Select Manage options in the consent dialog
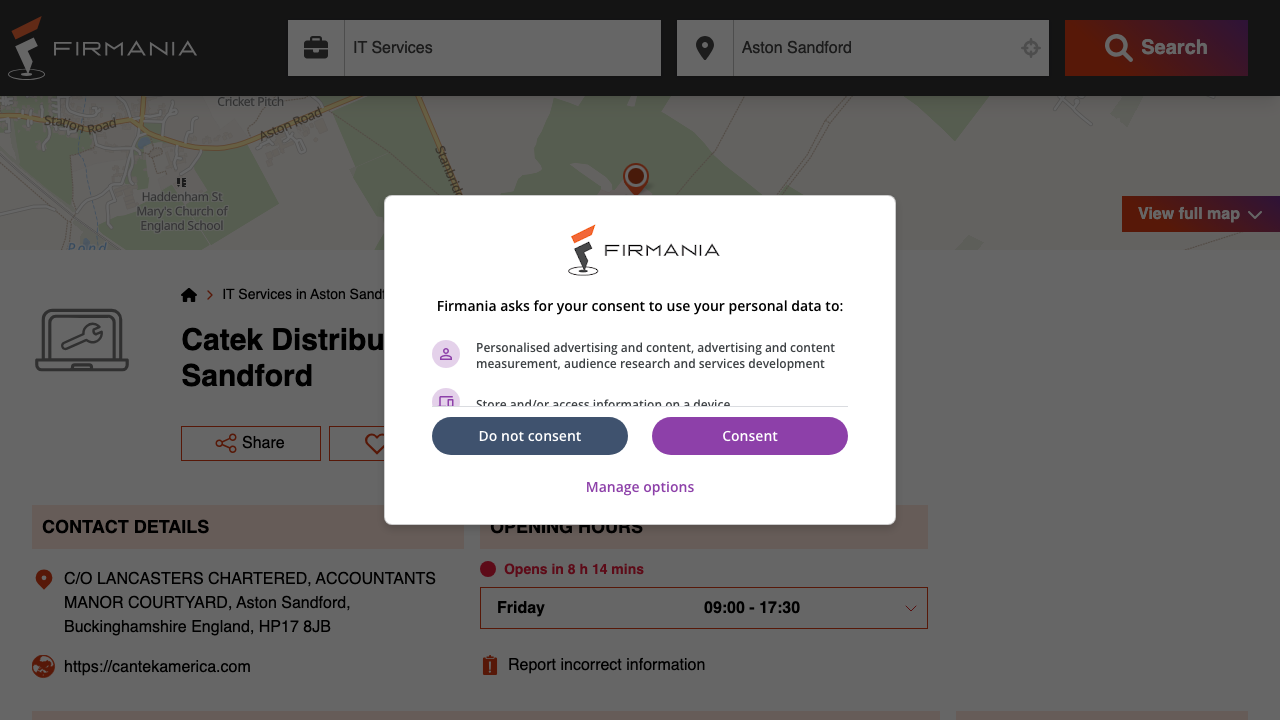 [x=639, y=486]
